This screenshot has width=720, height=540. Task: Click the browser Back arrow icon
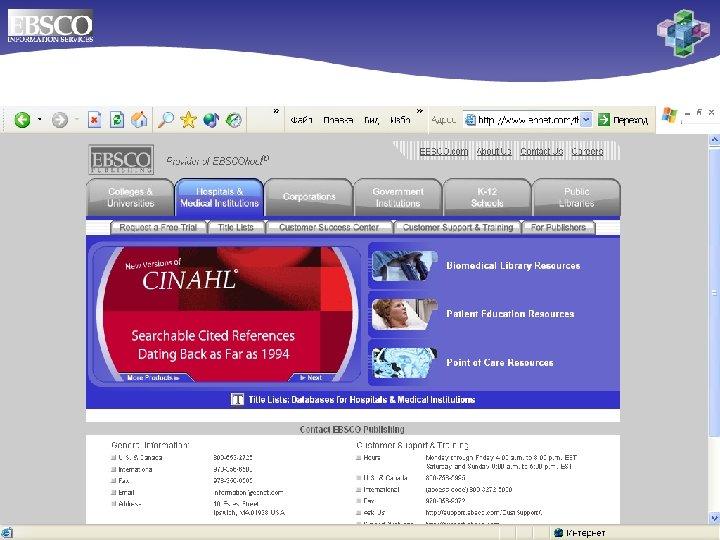pyautogui.click(x=22, y=120)
